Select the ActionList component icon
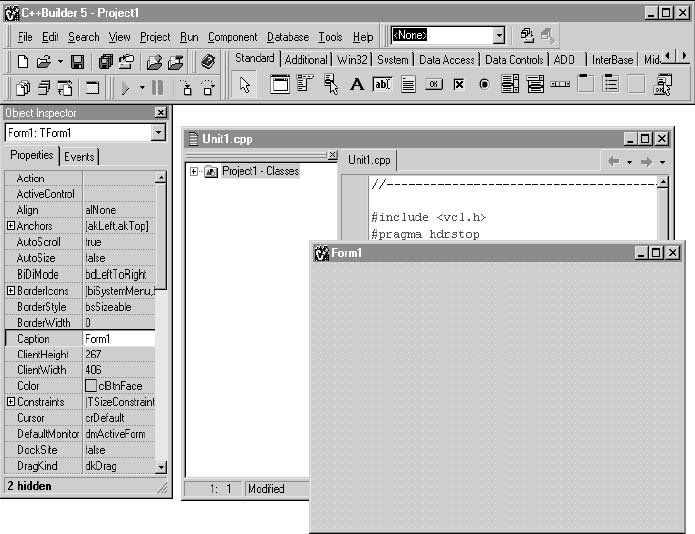 pos(663,84)
